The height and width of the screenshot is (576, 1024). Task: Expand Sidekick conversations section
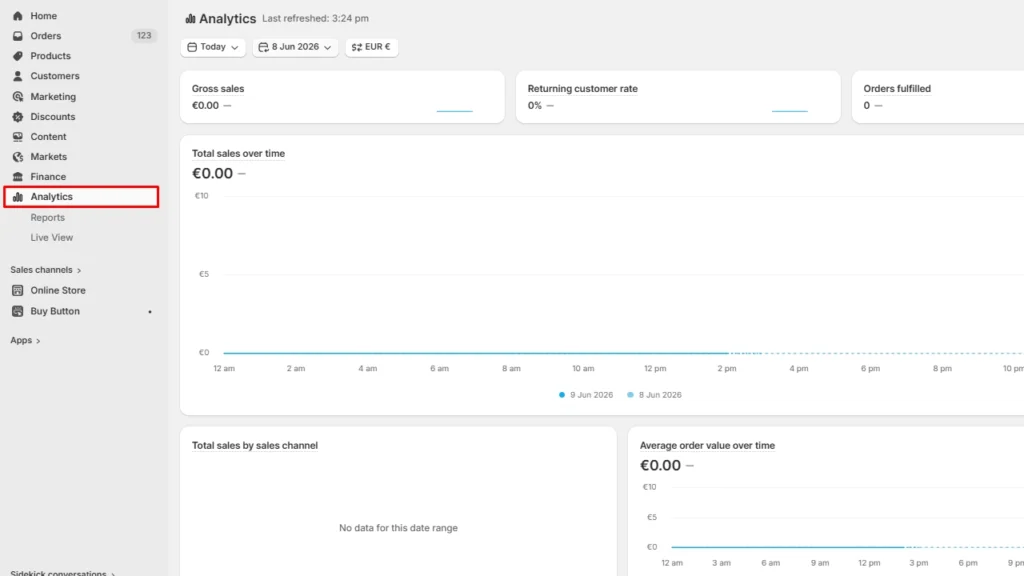point(63,573)
